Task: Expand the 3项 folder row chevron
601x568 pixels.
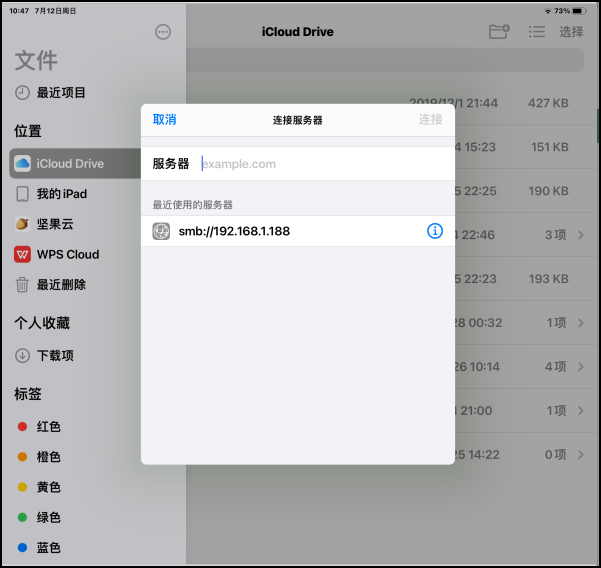Action: coord(580,235)
